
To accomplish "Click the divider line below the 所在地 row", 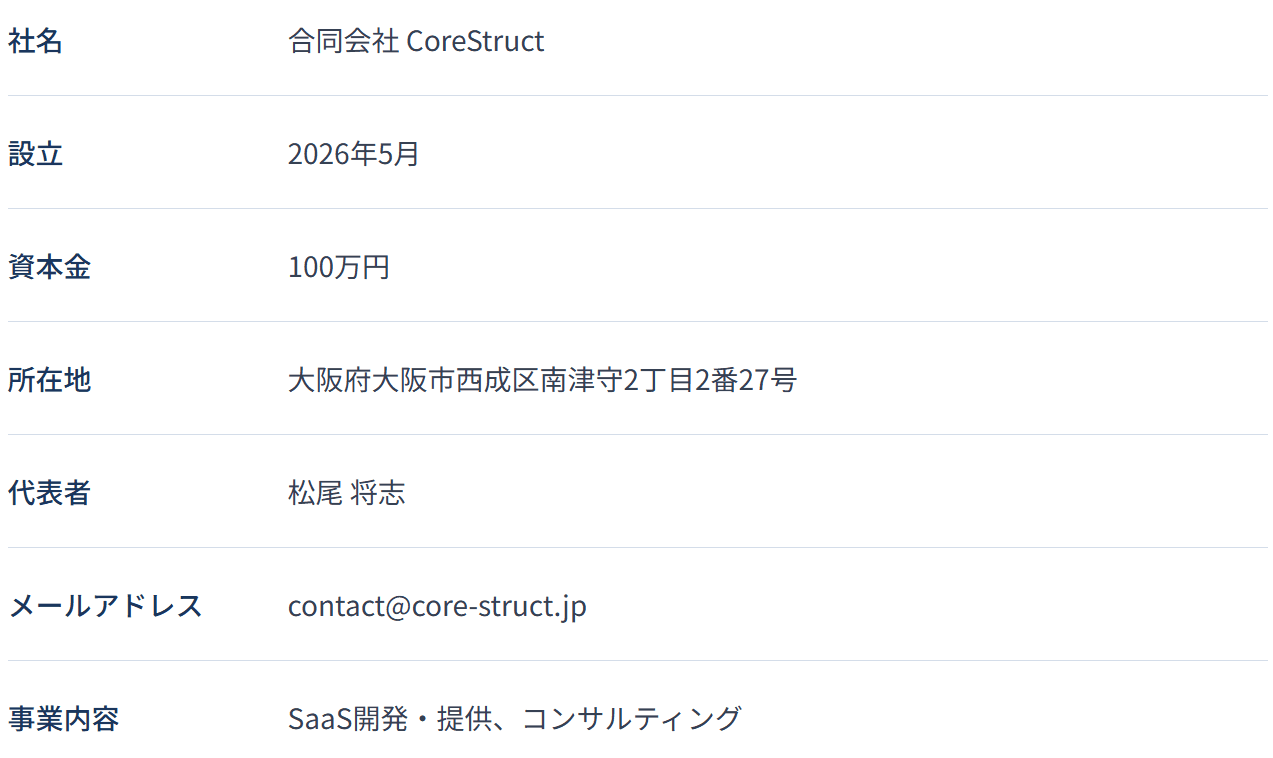I will (637, 435).
